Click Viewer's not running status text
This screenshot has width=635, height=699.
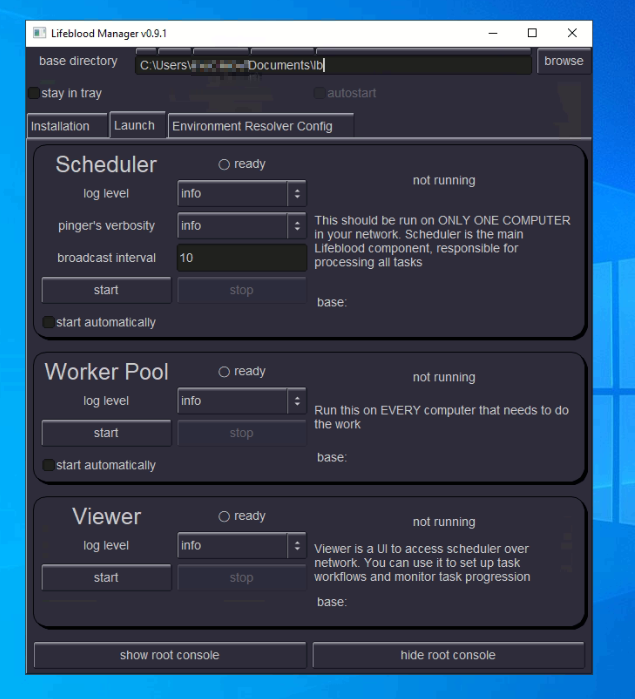click(x=444, y=522)
